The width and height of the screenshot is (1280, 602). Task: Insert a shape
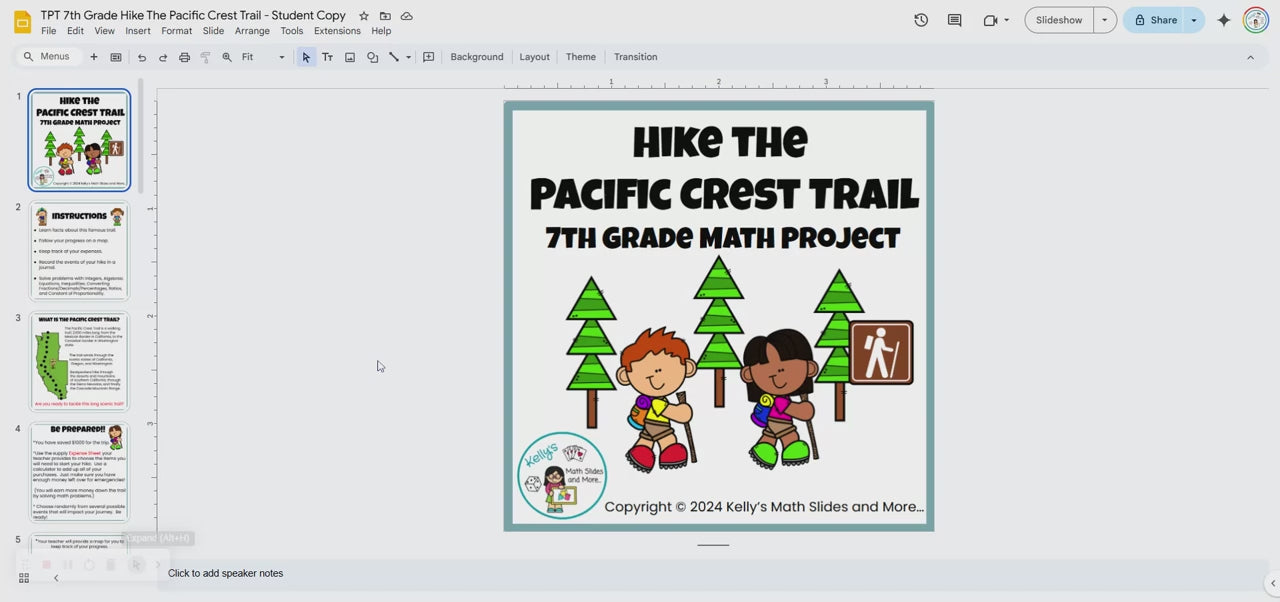pyautogui.click(x=372, y=57)
